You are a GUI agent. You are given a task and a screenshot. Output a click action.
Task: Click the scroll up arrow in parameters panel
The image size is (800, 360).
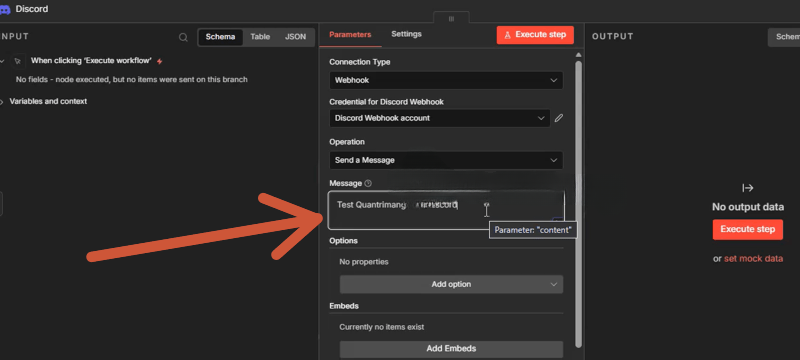(x=578, y=55)
